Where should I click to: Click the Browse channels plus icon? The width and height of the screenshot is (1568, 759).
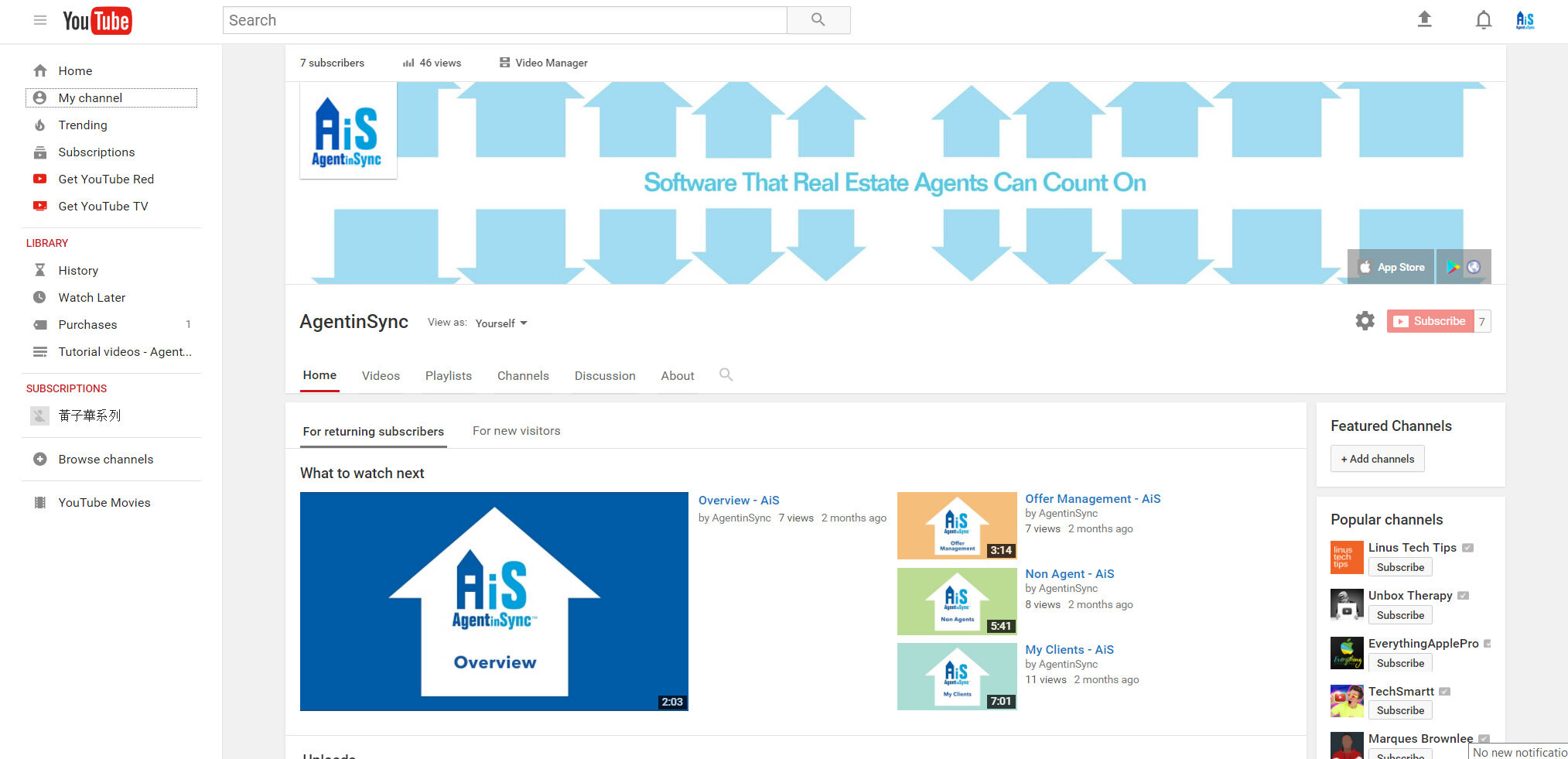click(40, 459)
